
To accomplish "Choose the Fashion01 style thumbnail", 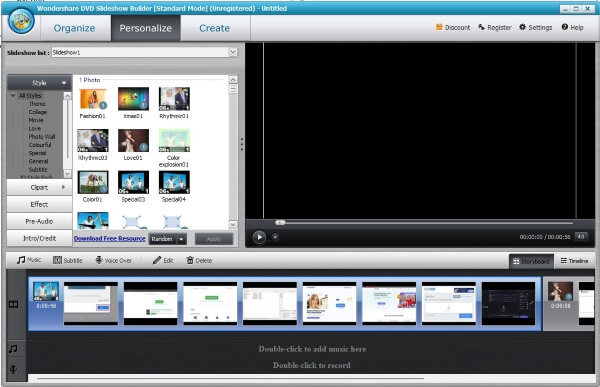I will (x=93, y=99).
